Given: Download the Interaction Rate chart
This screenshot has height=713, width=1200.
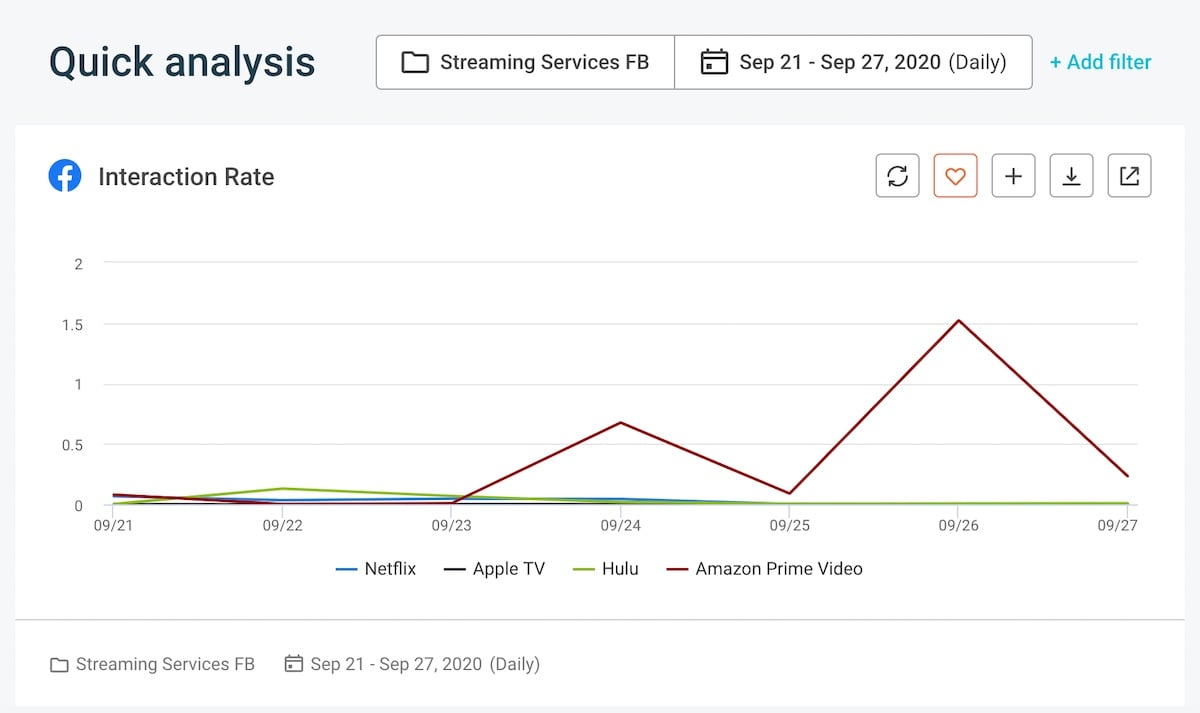Looking at the screenshot, I should click(x=1071, y=176).
